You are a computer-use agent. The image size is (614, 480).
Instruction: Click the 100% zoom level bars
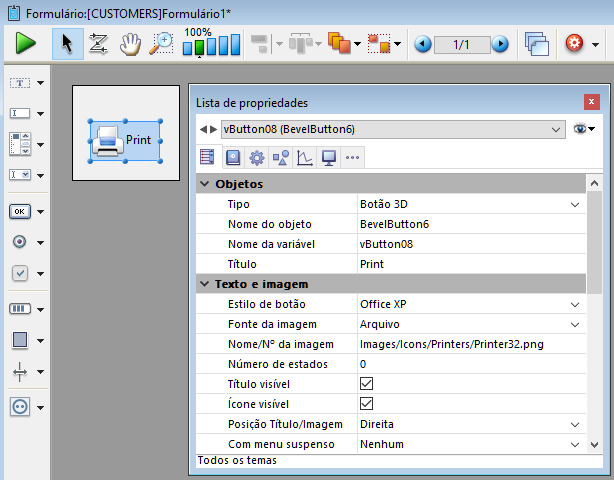click(211, 44)
